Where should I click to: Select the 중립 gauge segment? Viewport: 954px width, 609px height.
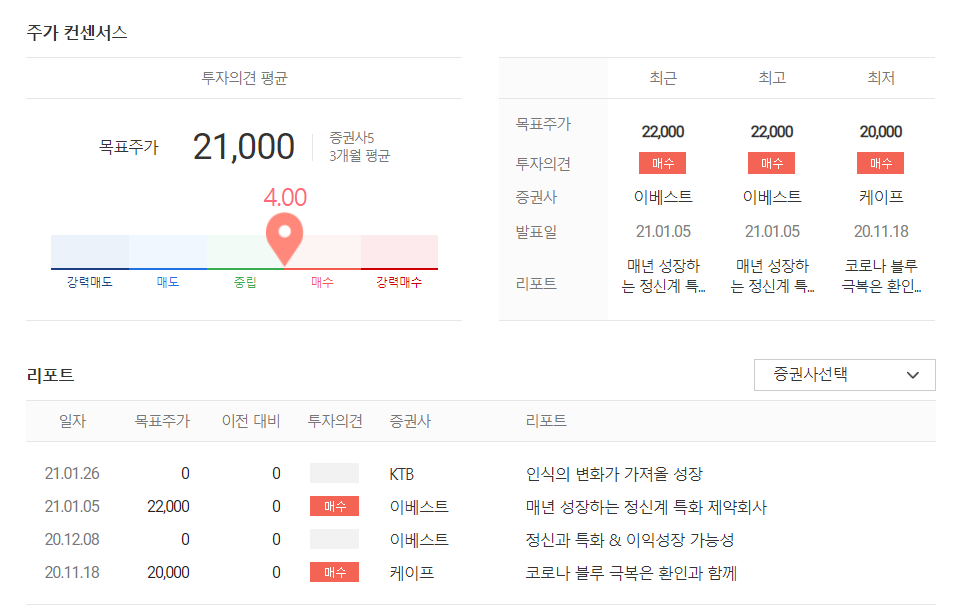245,252
